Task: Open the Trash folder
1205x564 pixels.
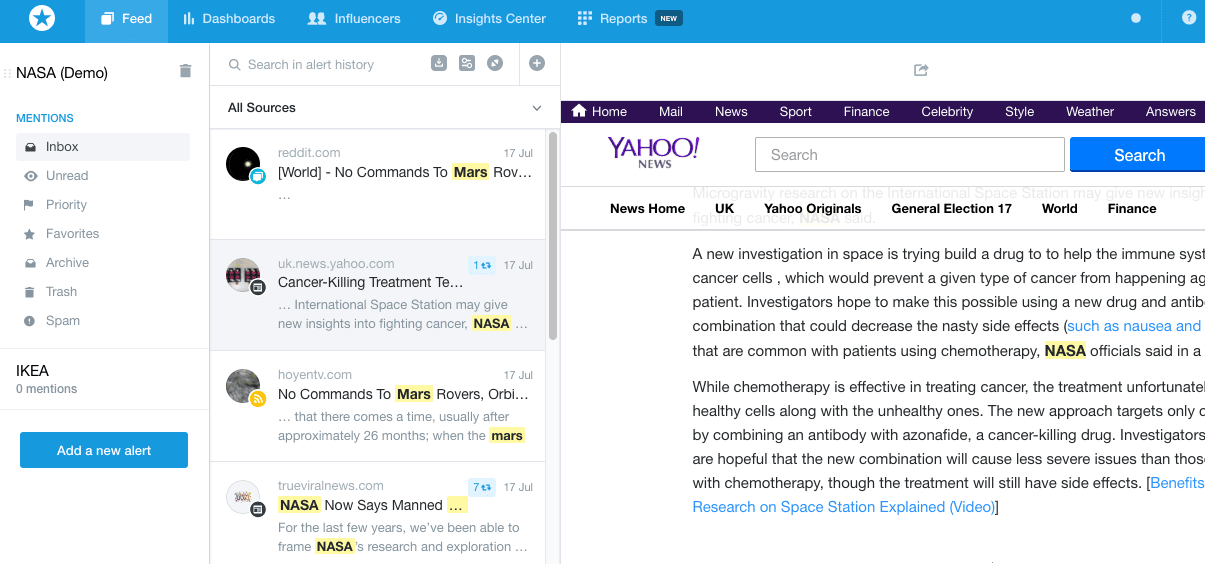Action: pyautogui.click(x=103, y=292)
